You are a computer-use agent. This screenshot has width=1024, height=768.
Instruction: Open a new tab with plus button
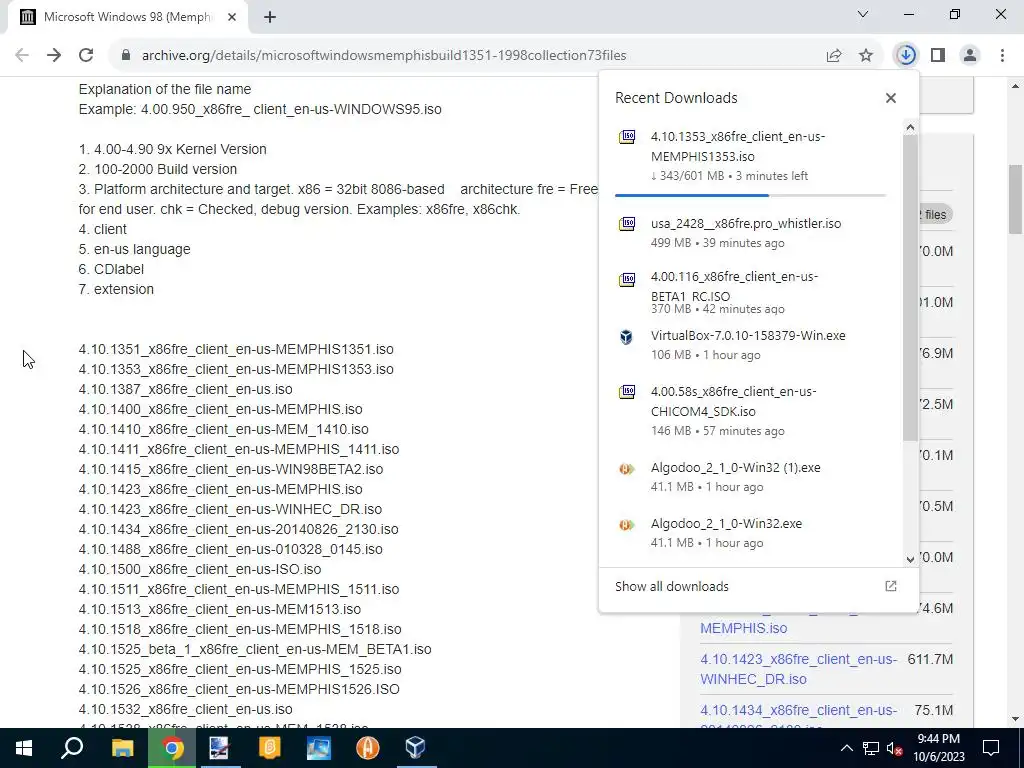pyautogui.click(x=270, y=17)
